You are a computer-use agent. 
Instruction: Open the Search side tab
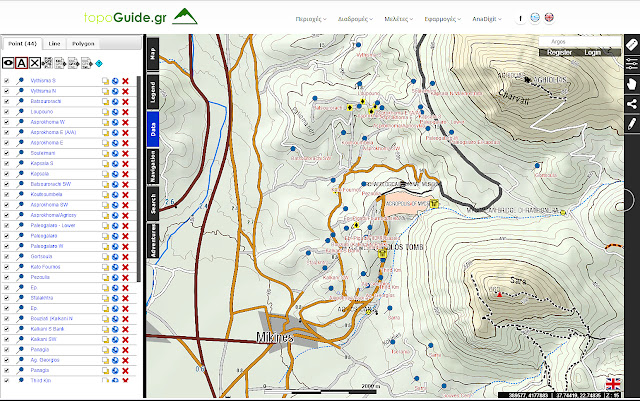click(x=153, y=203)
